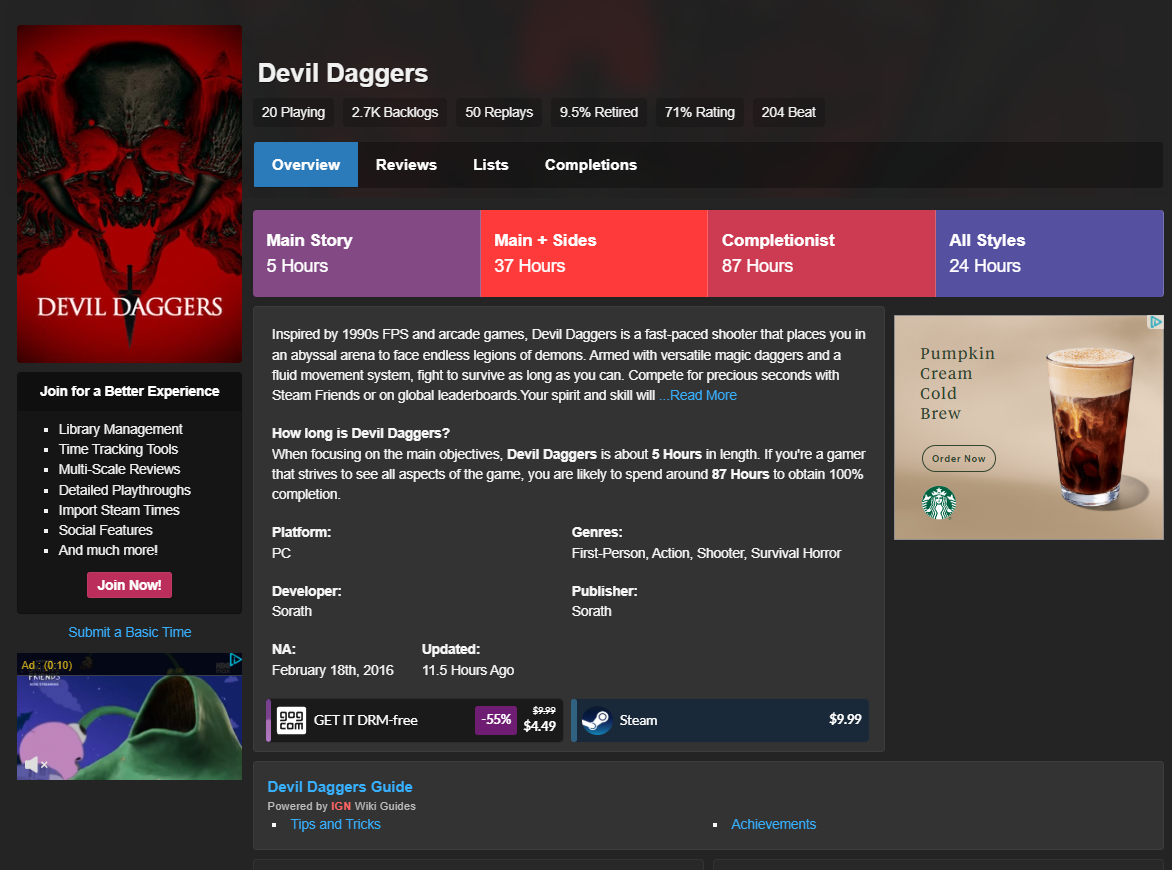Click the -55% discount badge
Screen dimensions: 1172x870
(x=496, y=720)
